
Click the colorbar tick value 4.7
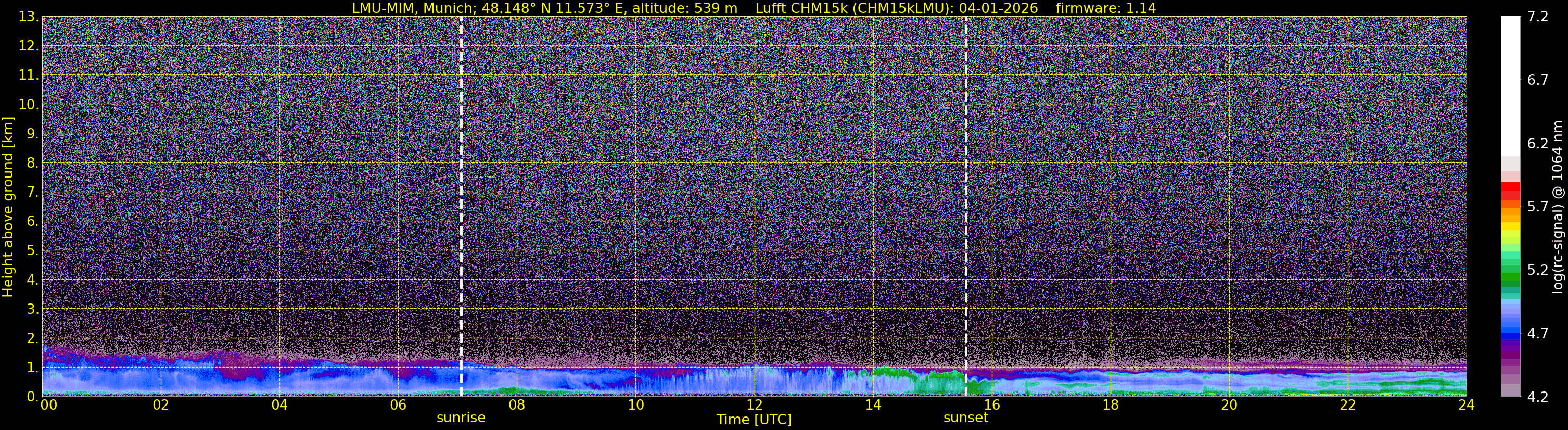1538,333
